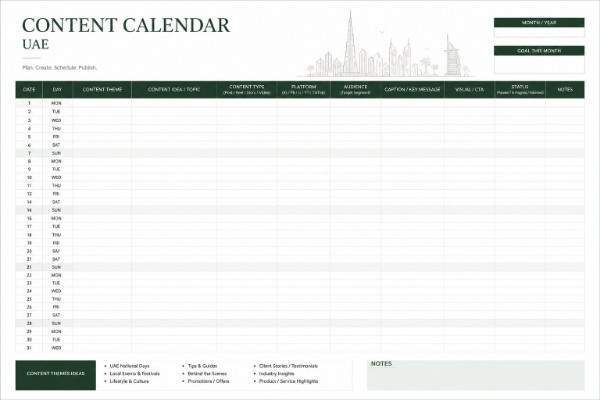The width and height of the screenshot is (600, 400).
Task: Click the THU cell beside date 4
Action: tap(57, 129)
